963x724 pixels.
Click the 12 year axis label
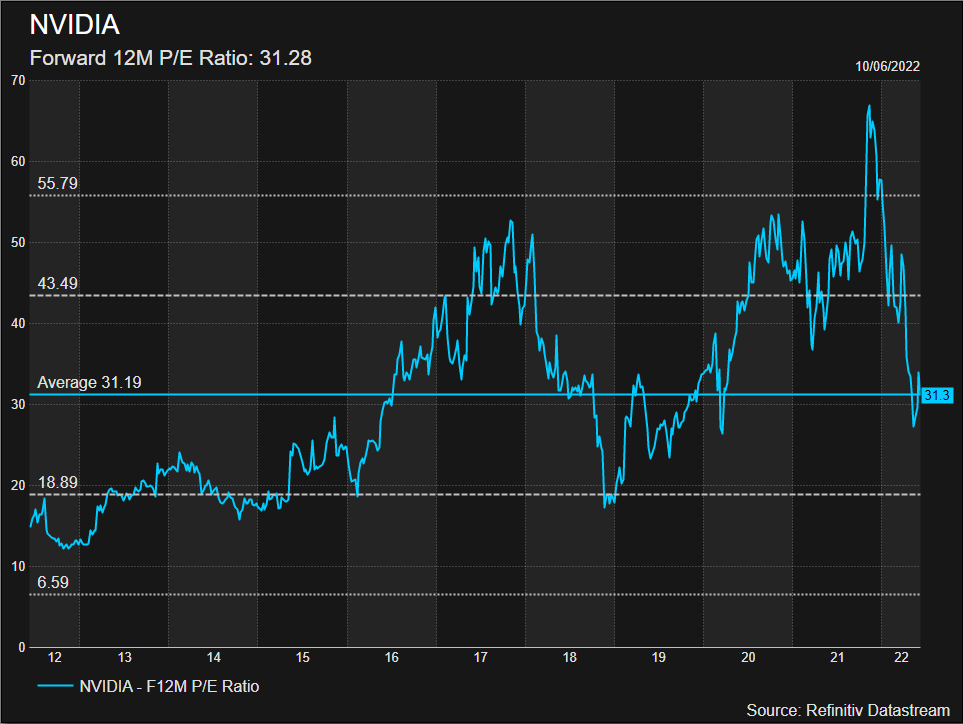(x=55, y=658)
